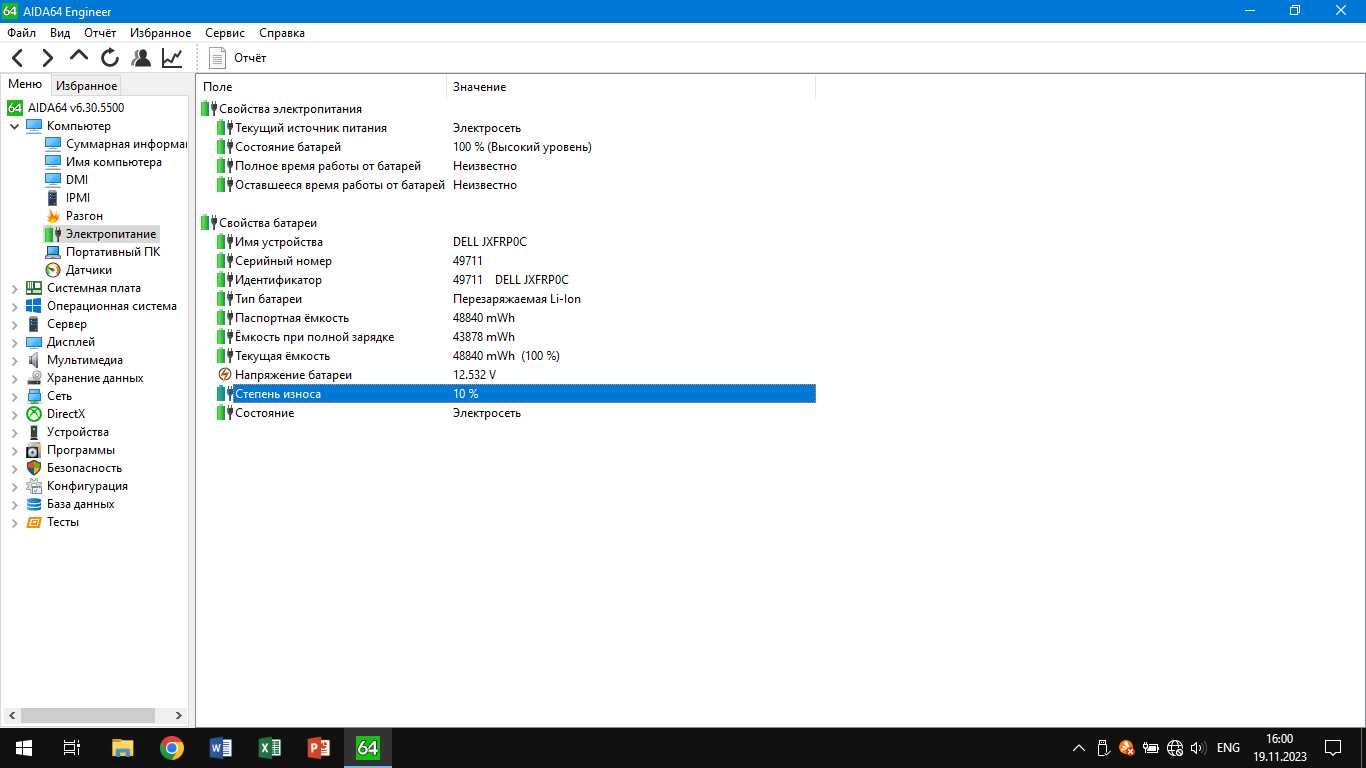Viewport: 1366px width, 768px height.
Task: Select the Электропитание tree item
Action: pos(101,234)
